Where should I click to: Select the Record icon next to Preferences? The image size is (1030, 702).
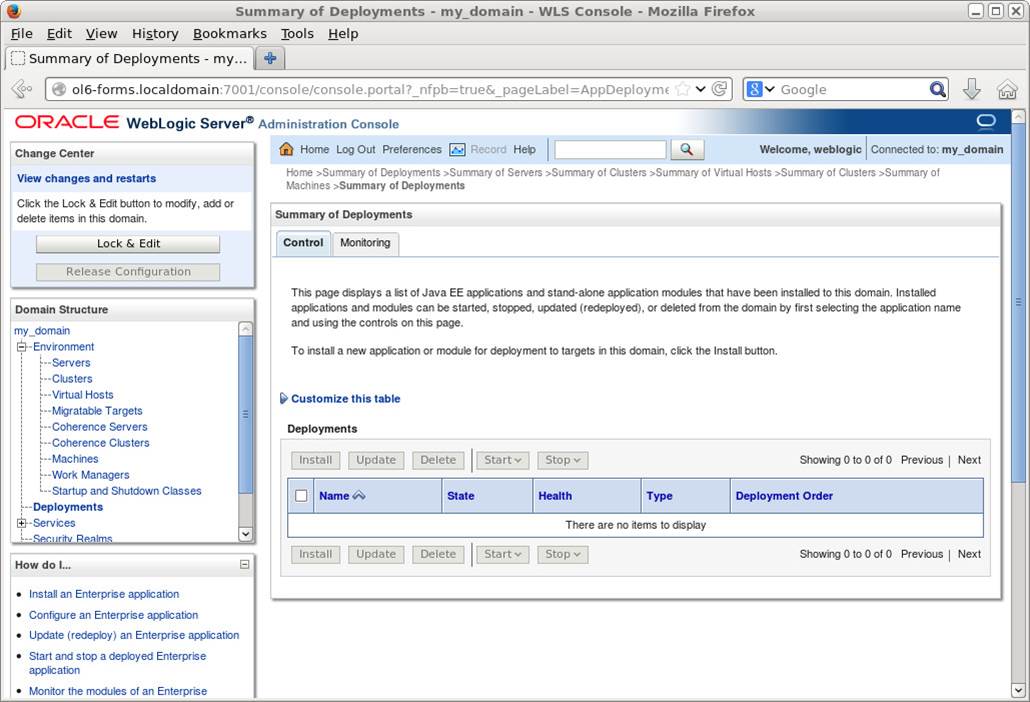click(x=456, y=149)
